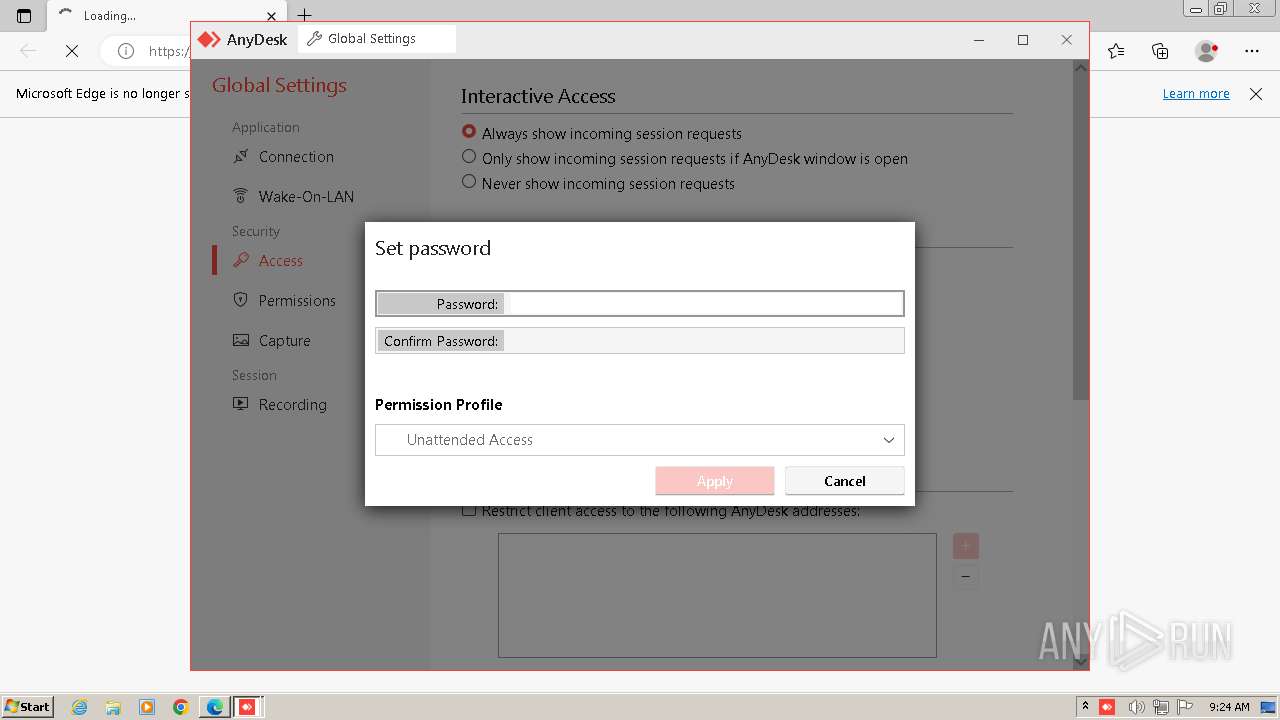Click the wrench icon in Global Settings tab

coord(314,39)
